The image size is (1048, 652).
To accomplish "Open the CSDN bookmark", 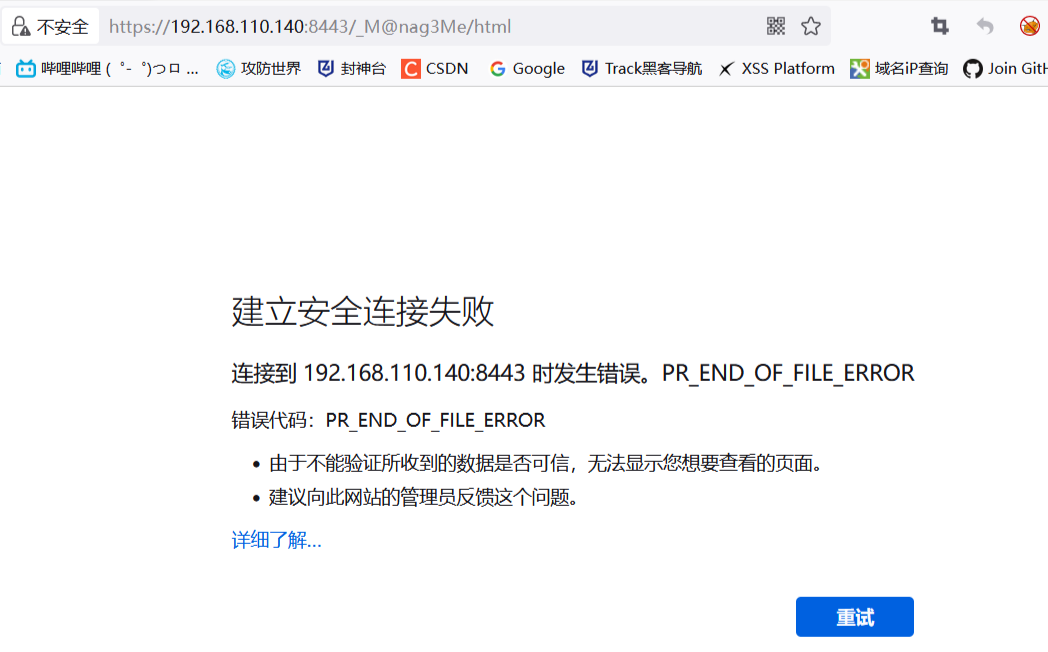I will pos(435,68).
